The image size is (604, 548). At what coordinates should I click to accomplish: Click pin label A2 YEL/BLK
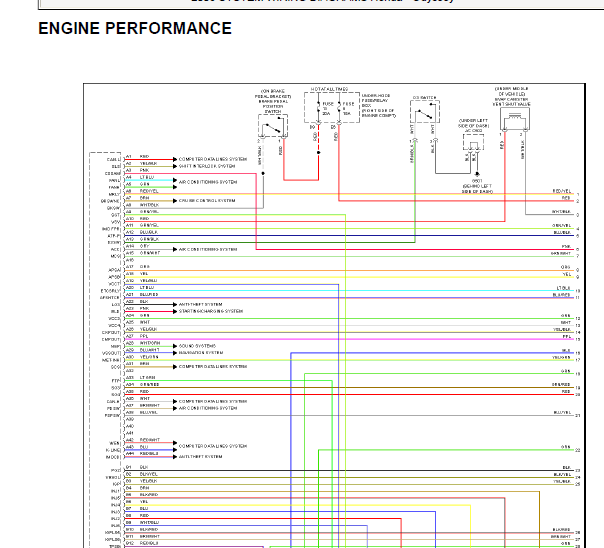(x=141, y=163)
